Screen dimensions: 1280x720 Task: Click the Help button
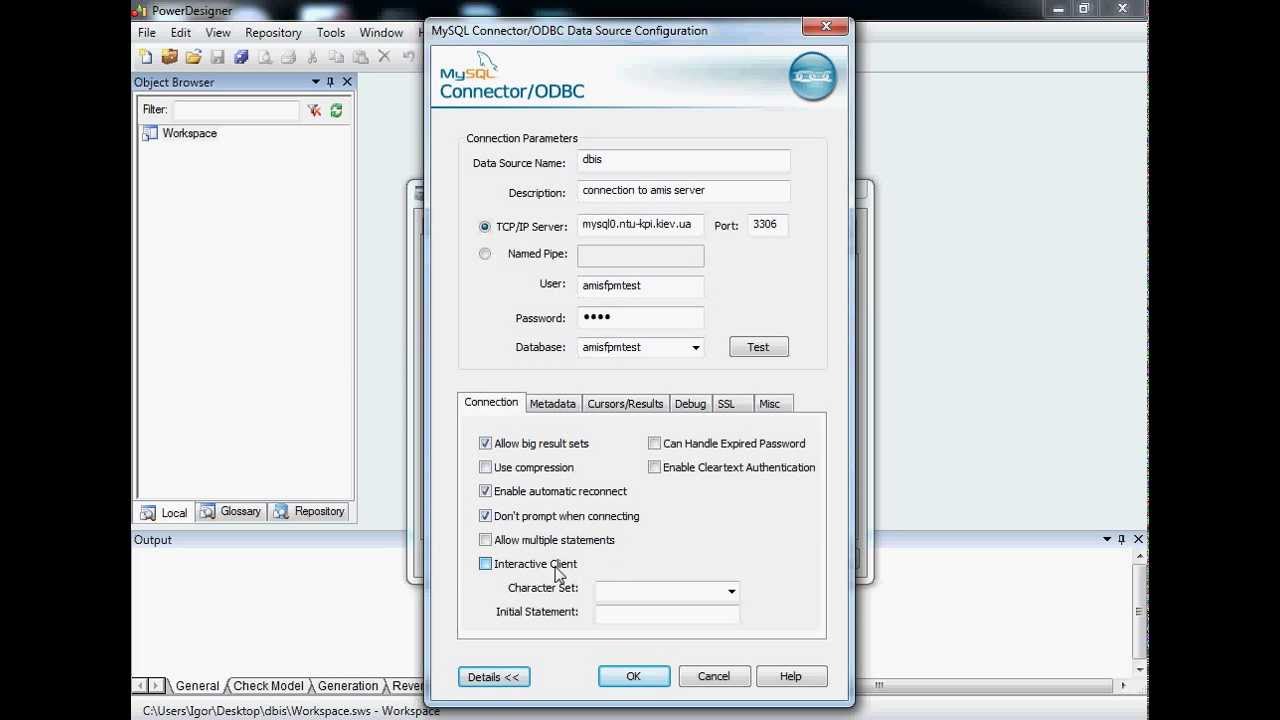[x=791, y=677]
